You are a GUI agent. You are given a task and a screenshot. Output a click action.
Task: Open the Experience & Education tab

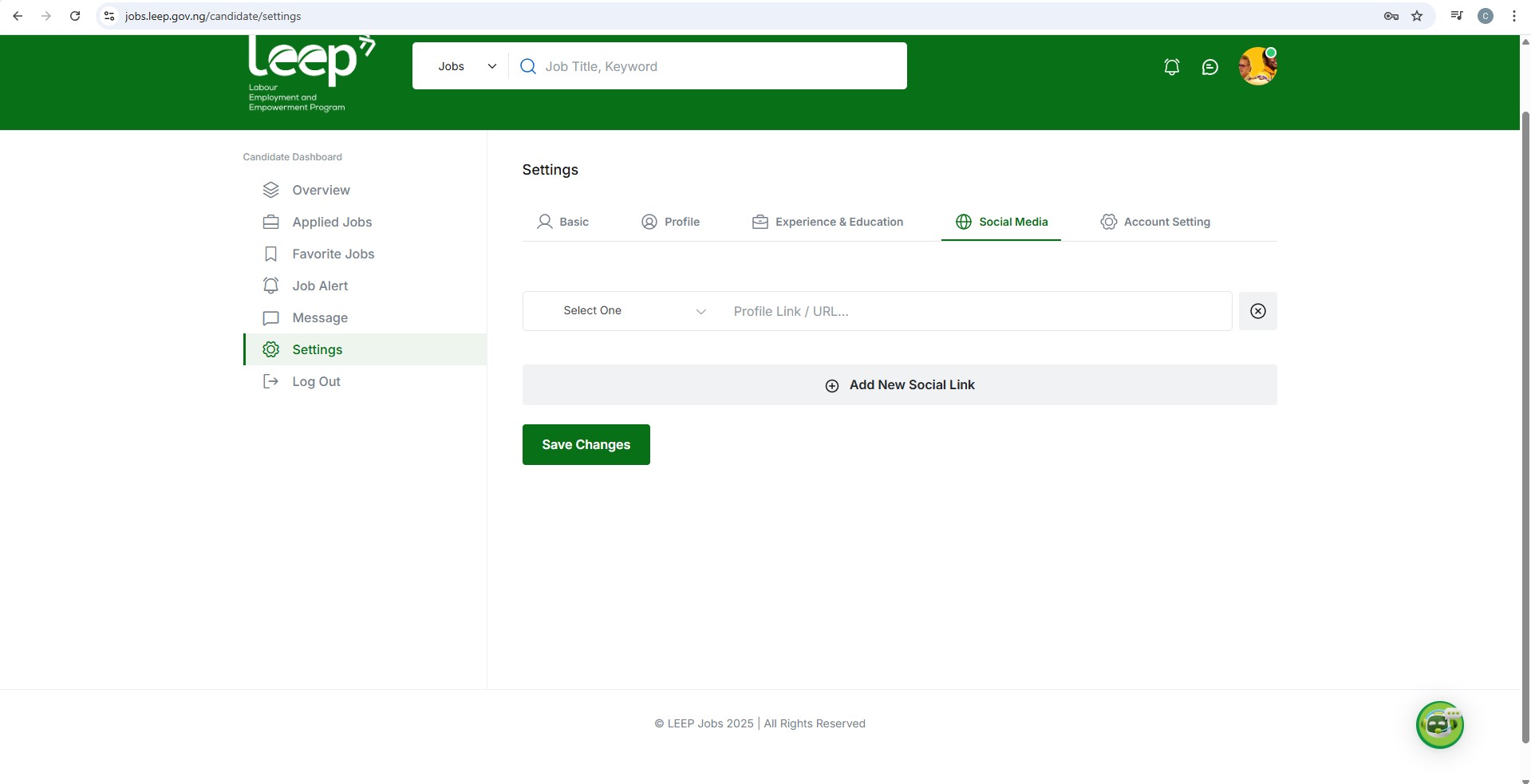pos(827,222)
